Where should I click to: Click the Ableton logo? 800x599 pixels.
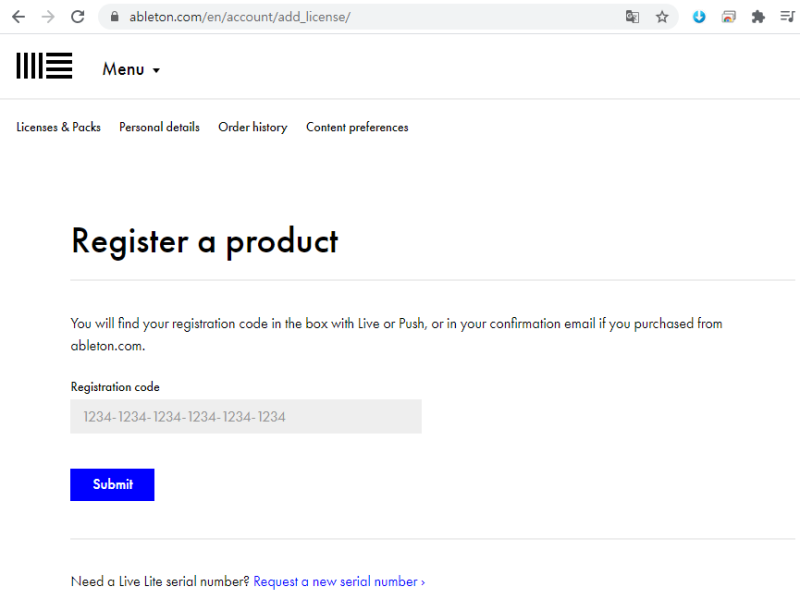44,66
